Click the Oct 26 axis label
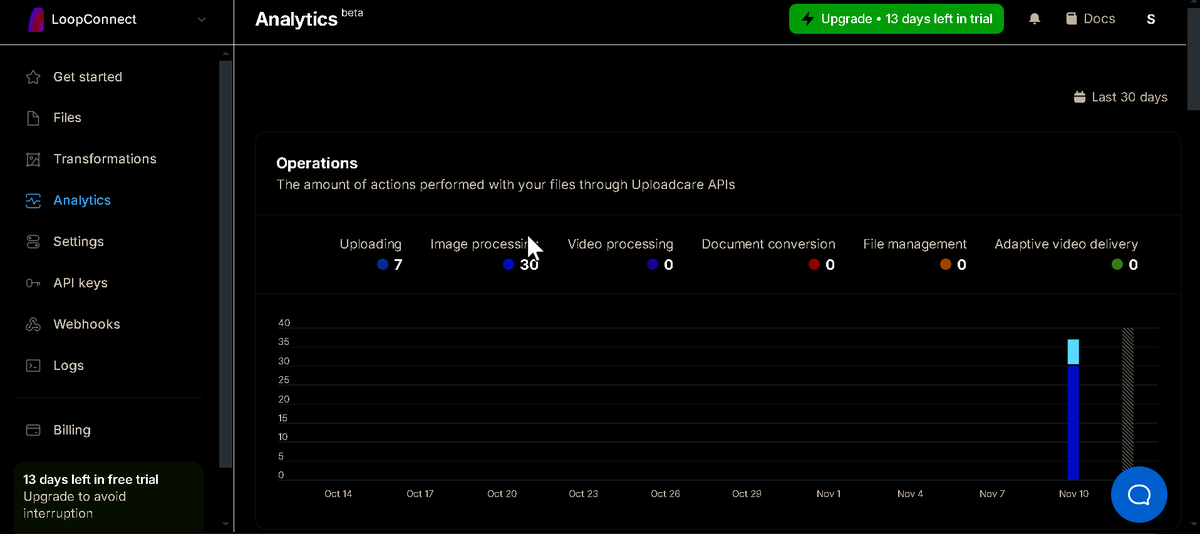 pos(665,494)
